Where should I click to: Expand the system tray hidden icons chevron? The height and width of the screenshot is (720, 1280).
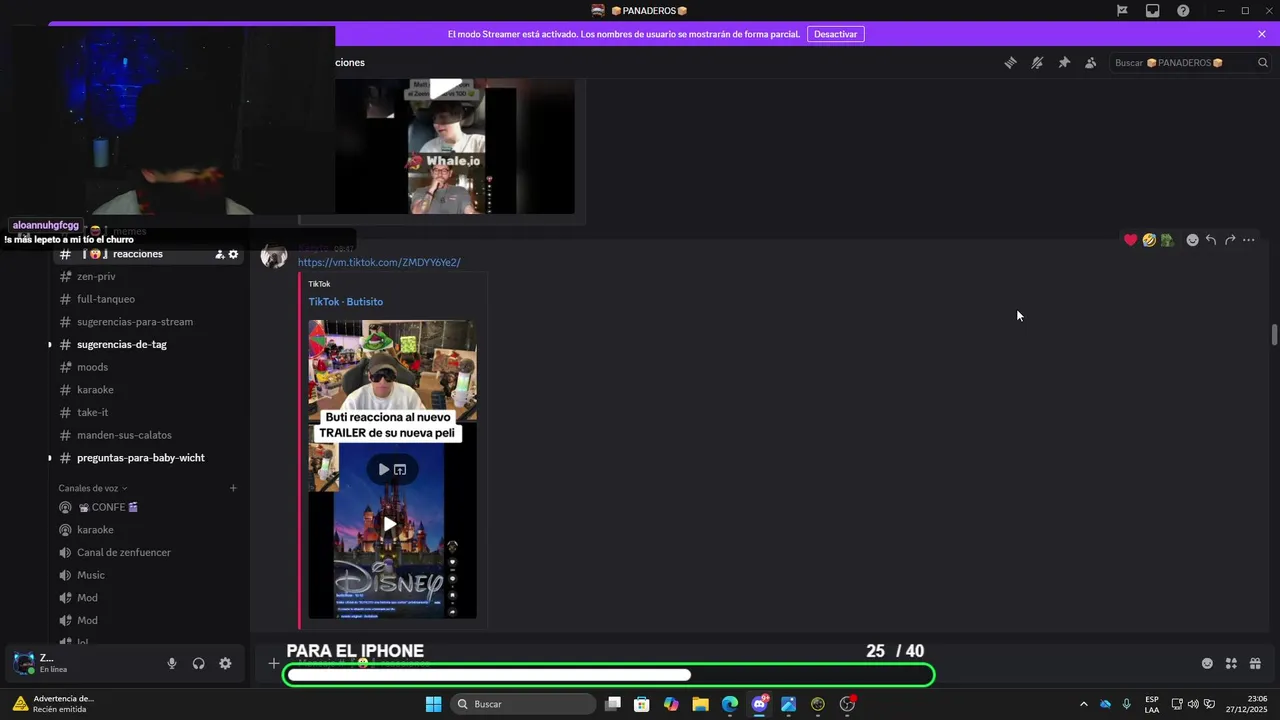click(1083, 704)
